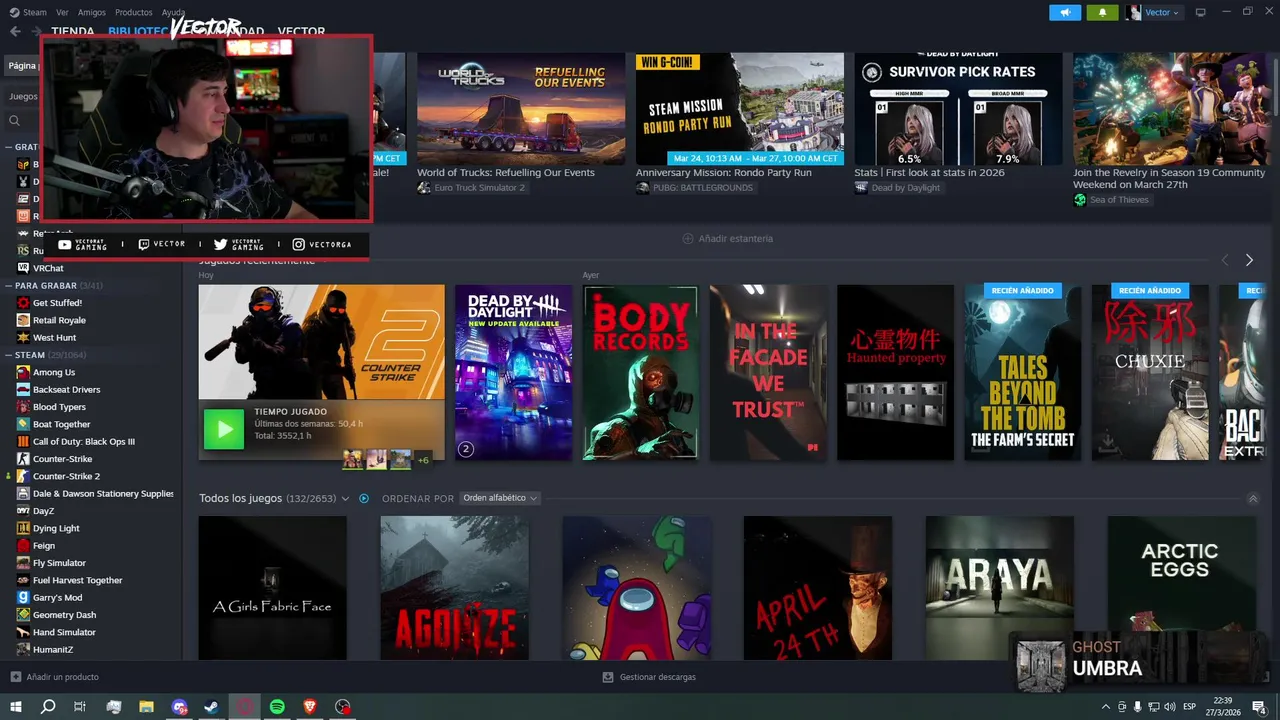Click the Windows Start button
Viewport: 1280px width, 720px height.
15,707
